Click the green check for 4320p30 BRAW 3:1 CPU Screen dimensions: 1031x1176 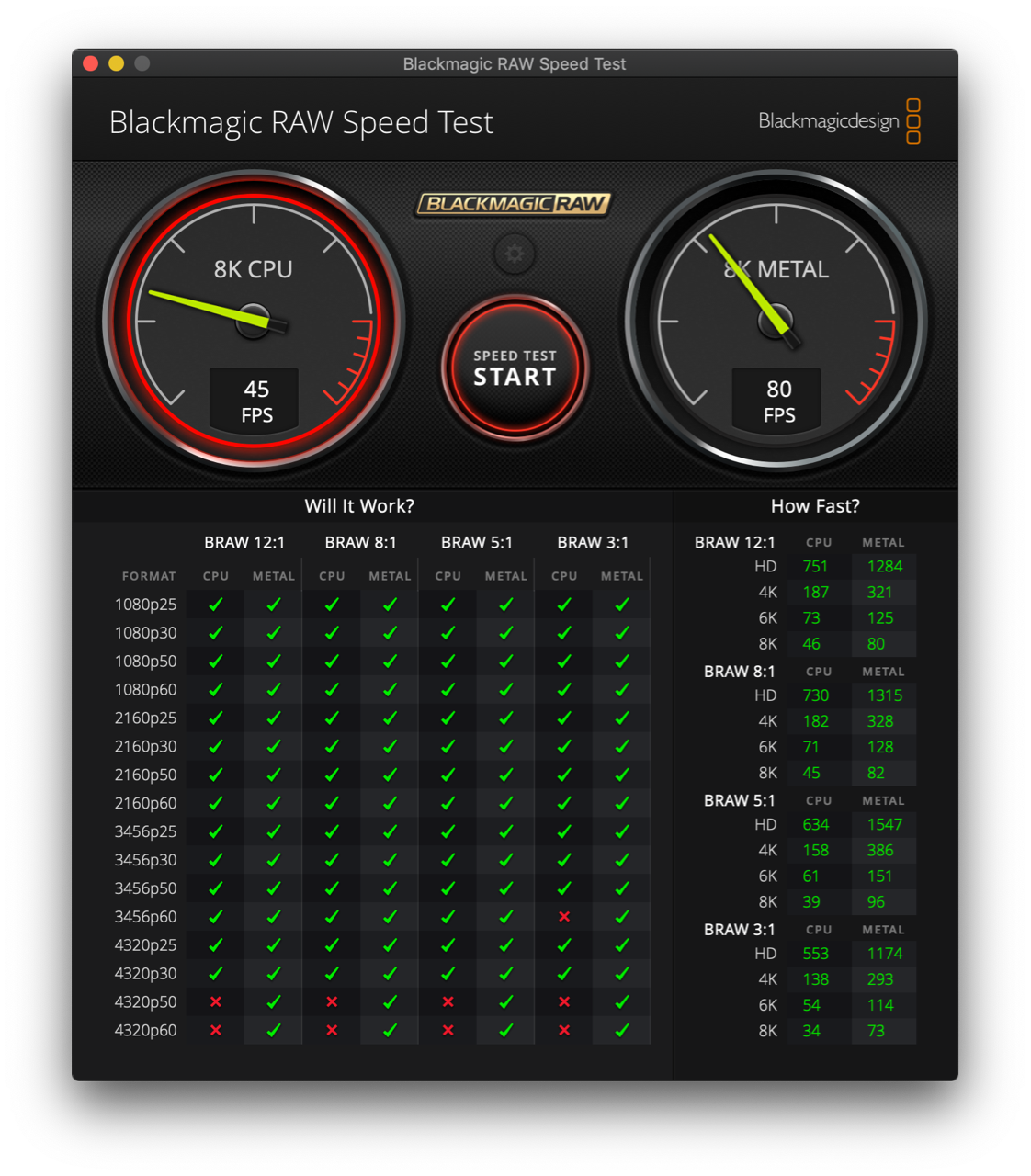point(564,974)
